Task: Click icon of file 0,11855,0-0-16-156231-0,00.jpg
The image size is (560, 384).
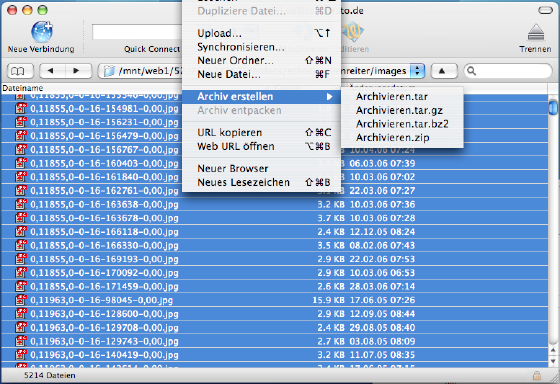Action: [21, 122]
